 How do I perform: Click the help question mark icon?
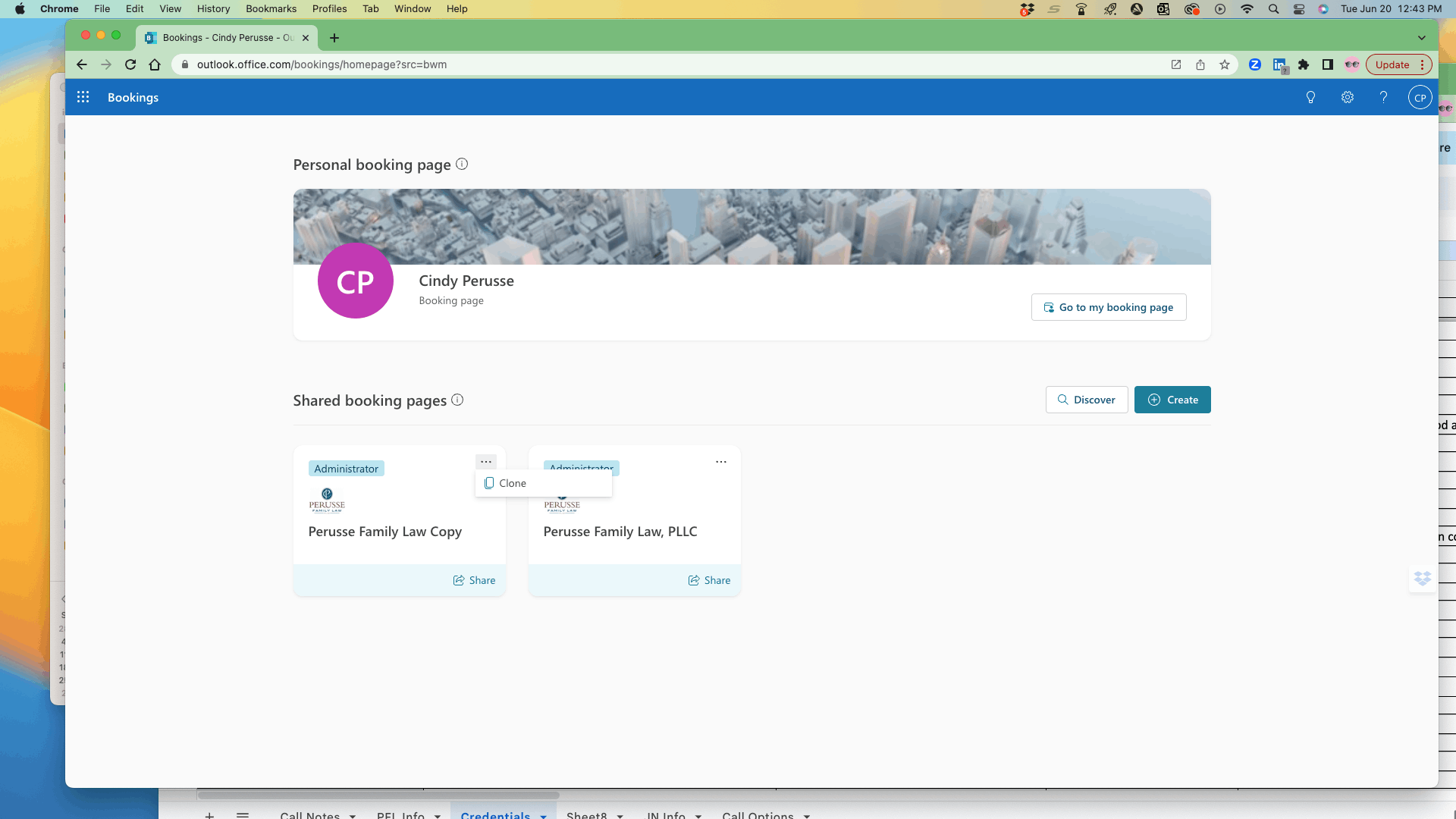pyautogui.click(x=1383, y=97)
